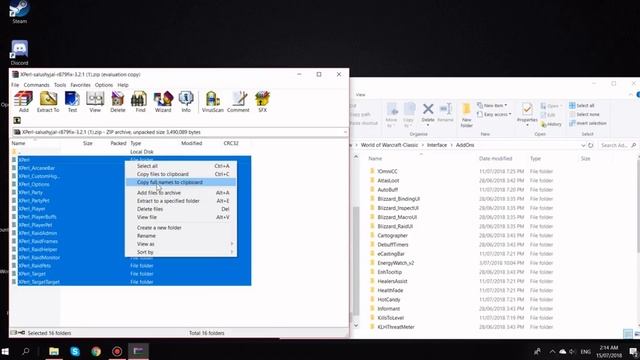Select the KLHThreatMeter folder in Explorer
640x360 pixels.
396,327
